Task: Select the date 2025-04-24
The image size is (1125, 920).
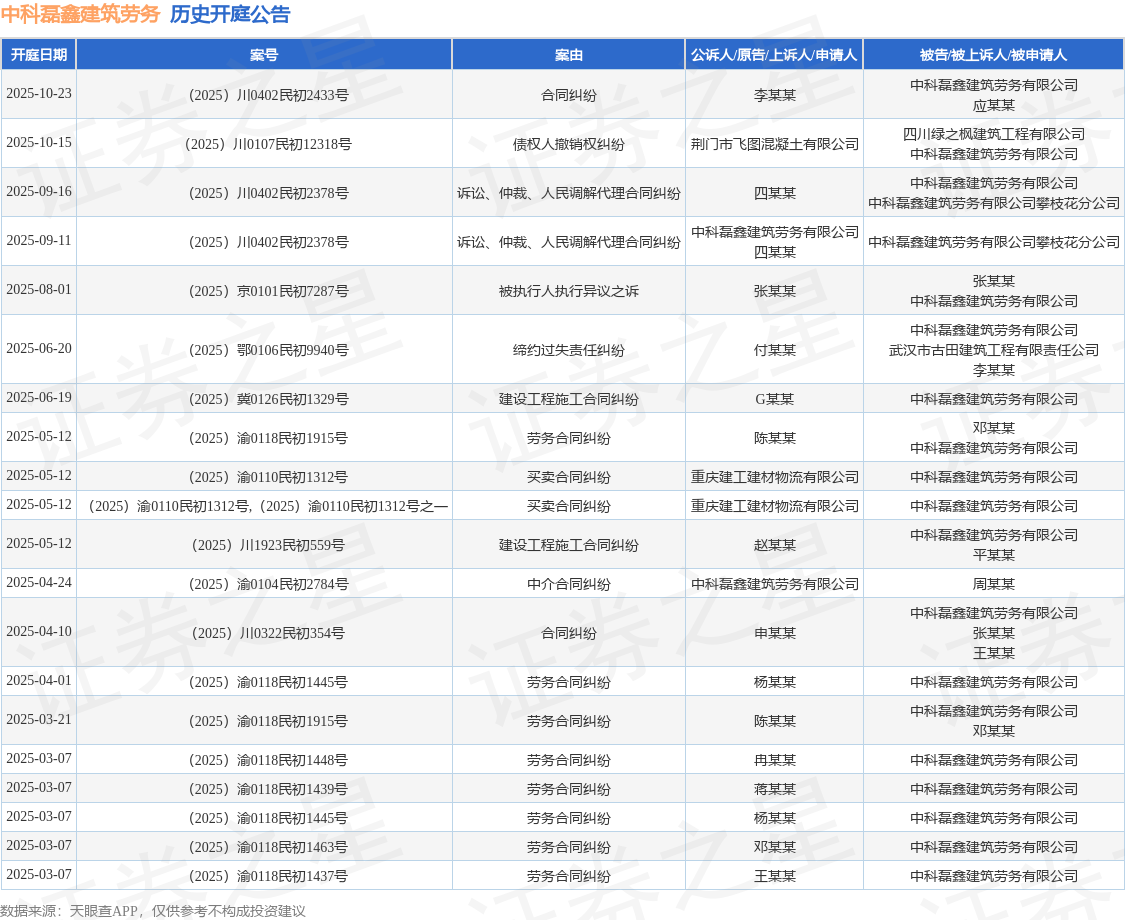Action: pyautogui.click(x=39, y=582)
